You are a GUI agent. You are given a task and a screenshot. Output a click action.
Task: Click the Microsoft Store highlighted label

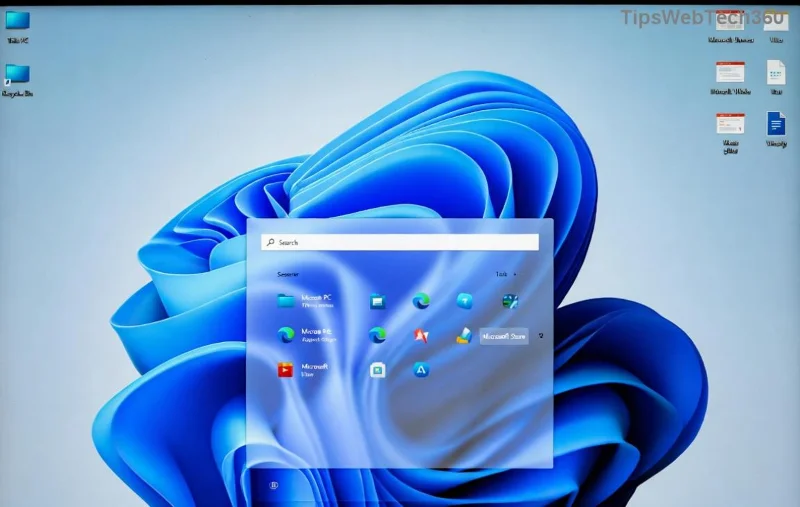pyautogui.click(x=504, y=337)
